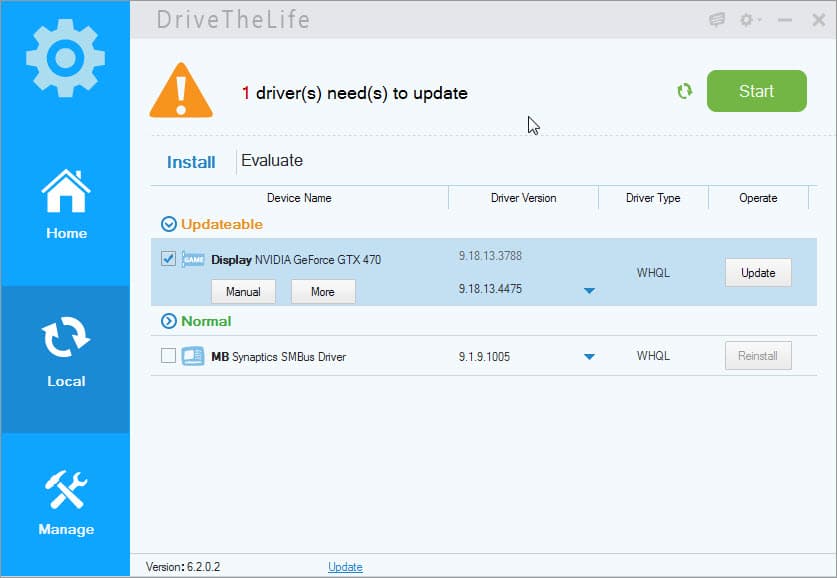Collapse the Updateable section

point(169,224)
